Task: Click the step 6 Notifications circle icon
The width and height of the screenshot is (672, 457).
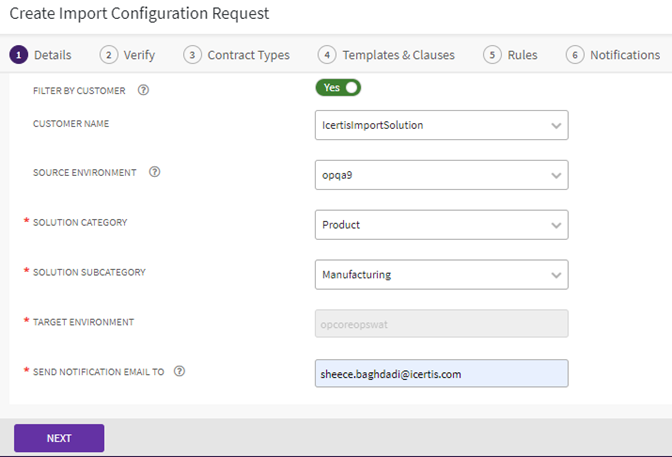Action: click(x=575, y=55)
